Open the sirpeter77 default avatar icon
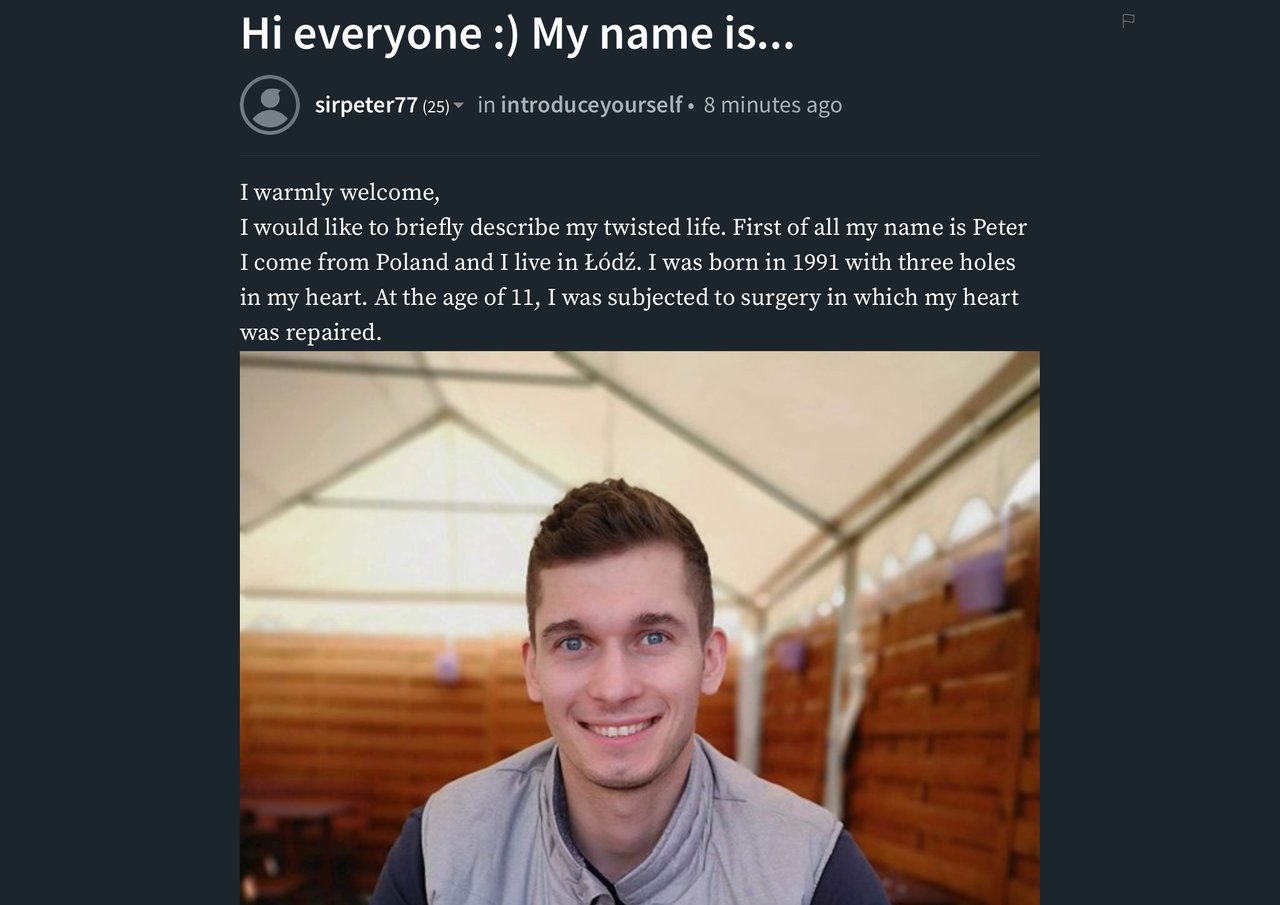Screen dimensions: 1280x905 [x=270, y=105]
